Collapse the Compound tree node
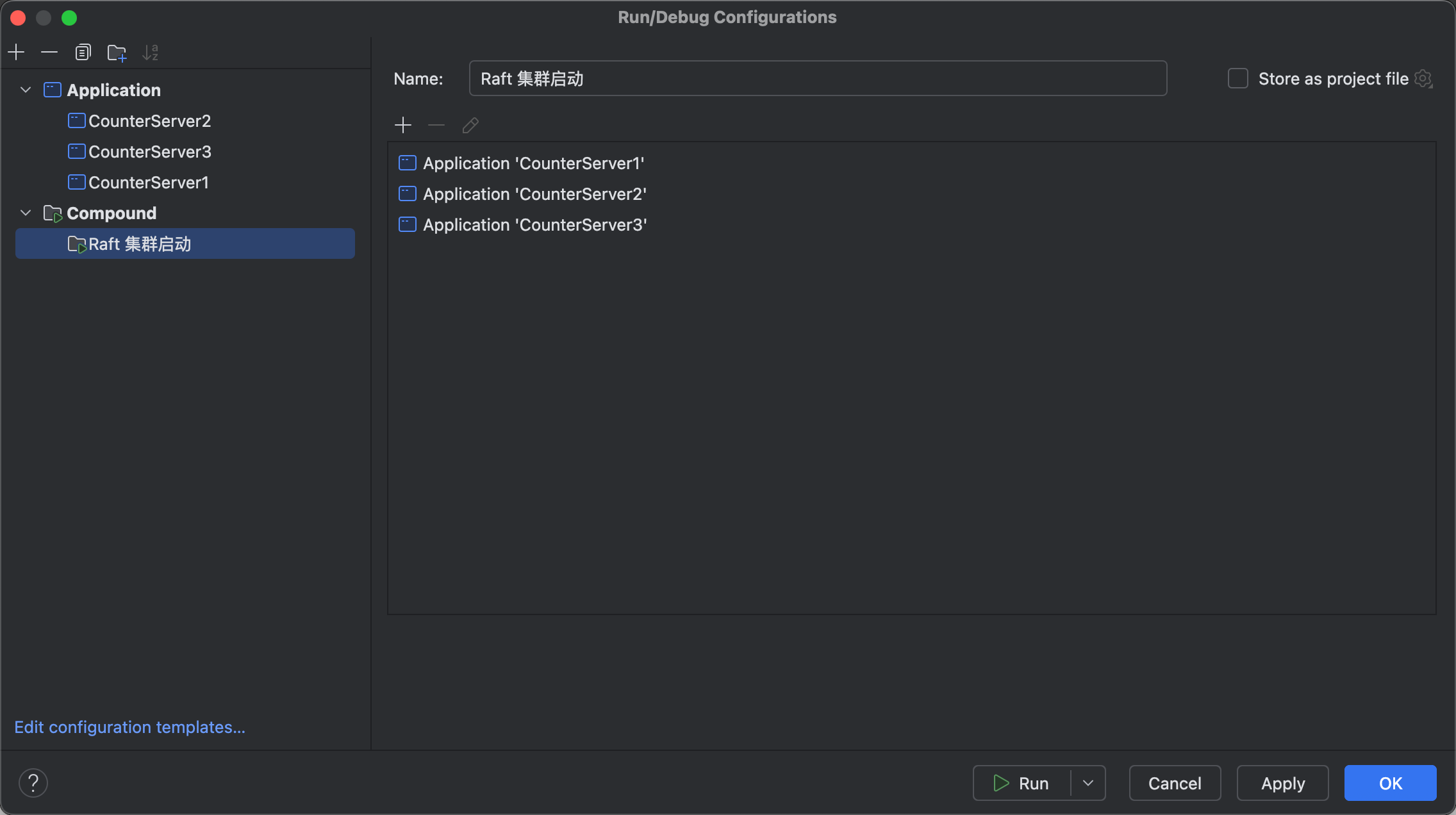This screenshot has width=1456, height=815. click(x=26, y=213)
